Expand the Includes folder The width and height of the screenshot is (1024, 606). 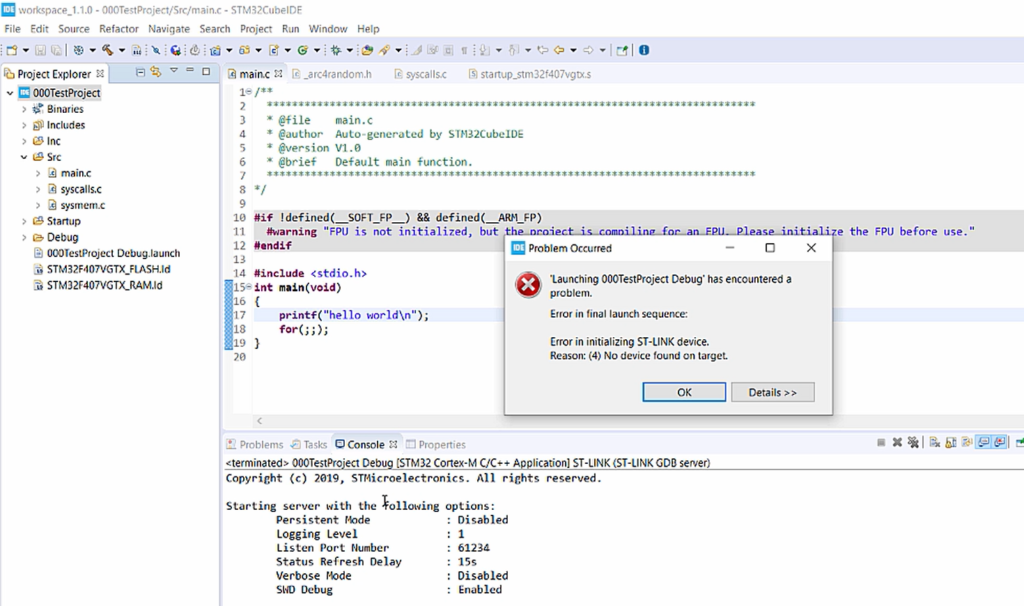24,125
